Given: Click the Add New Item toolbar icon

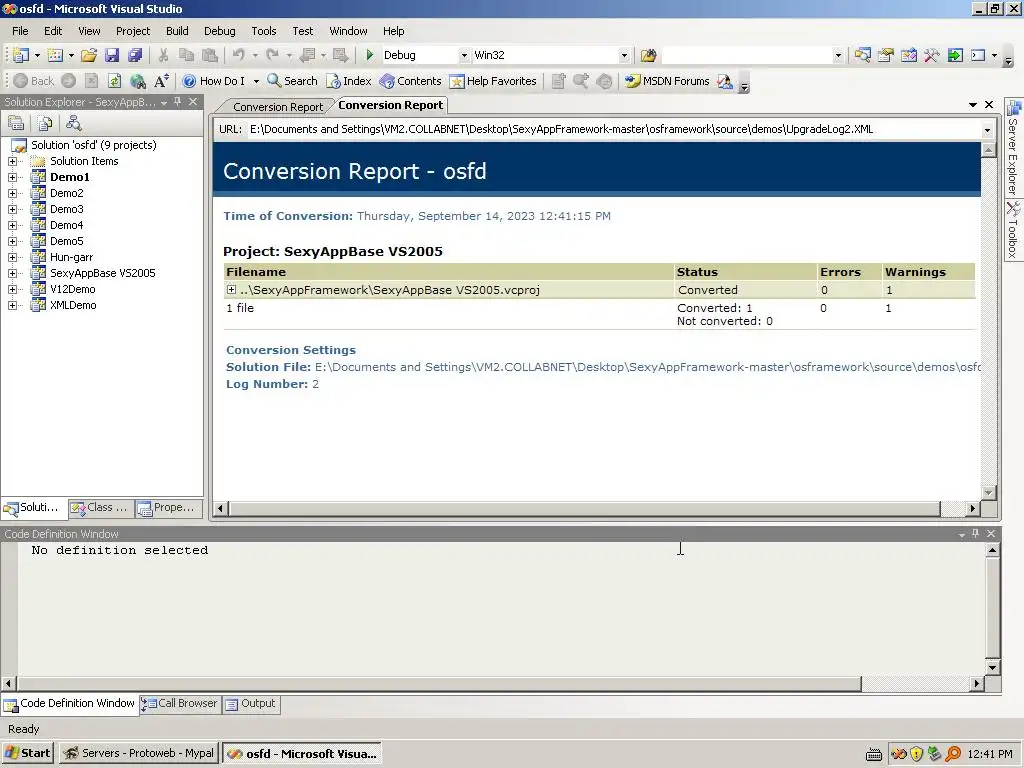Looking at the screenshot, I should tap(55, 56).
